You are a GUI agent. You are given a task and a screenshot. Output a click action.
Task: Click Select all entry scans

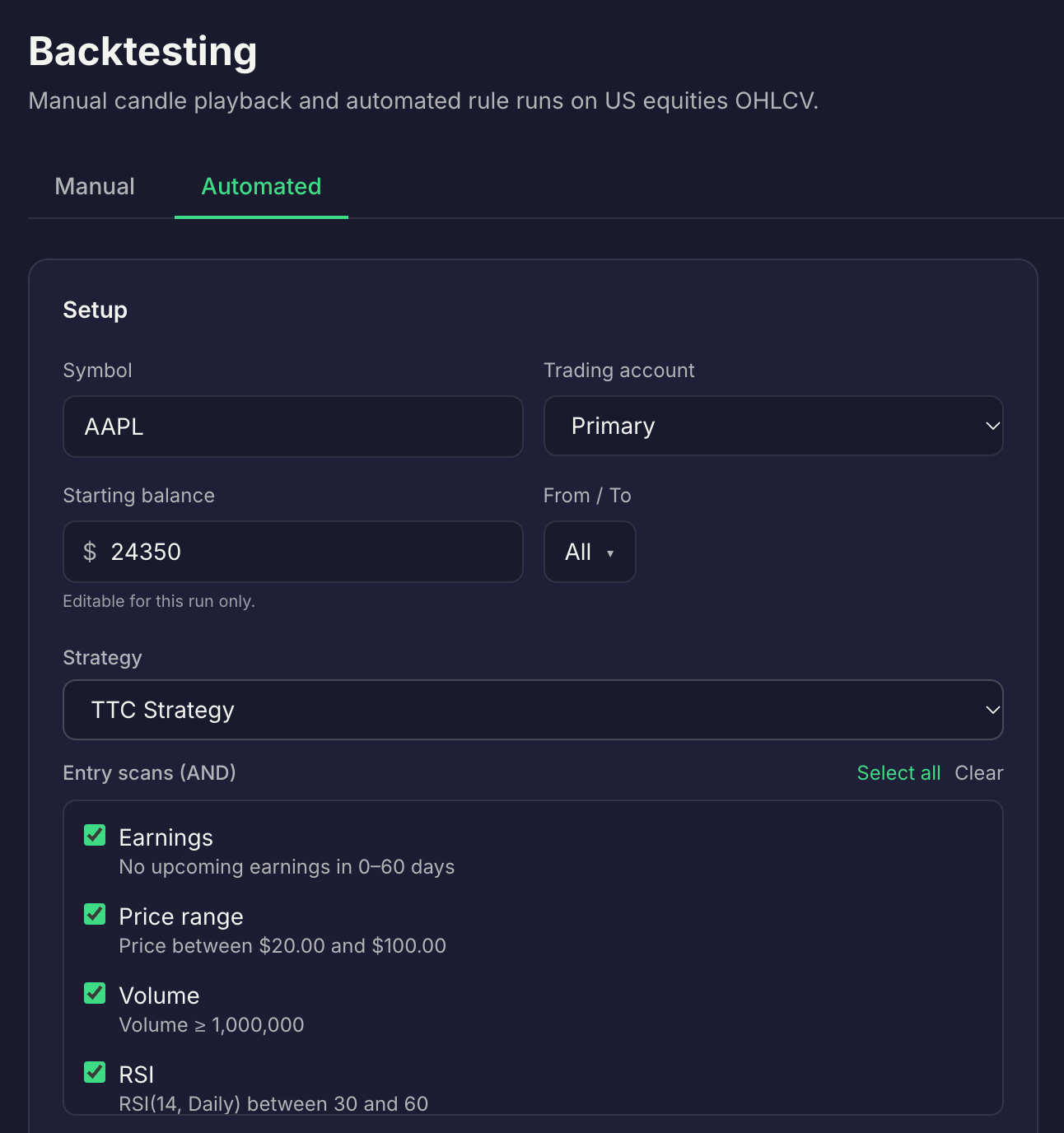point(898,773)
